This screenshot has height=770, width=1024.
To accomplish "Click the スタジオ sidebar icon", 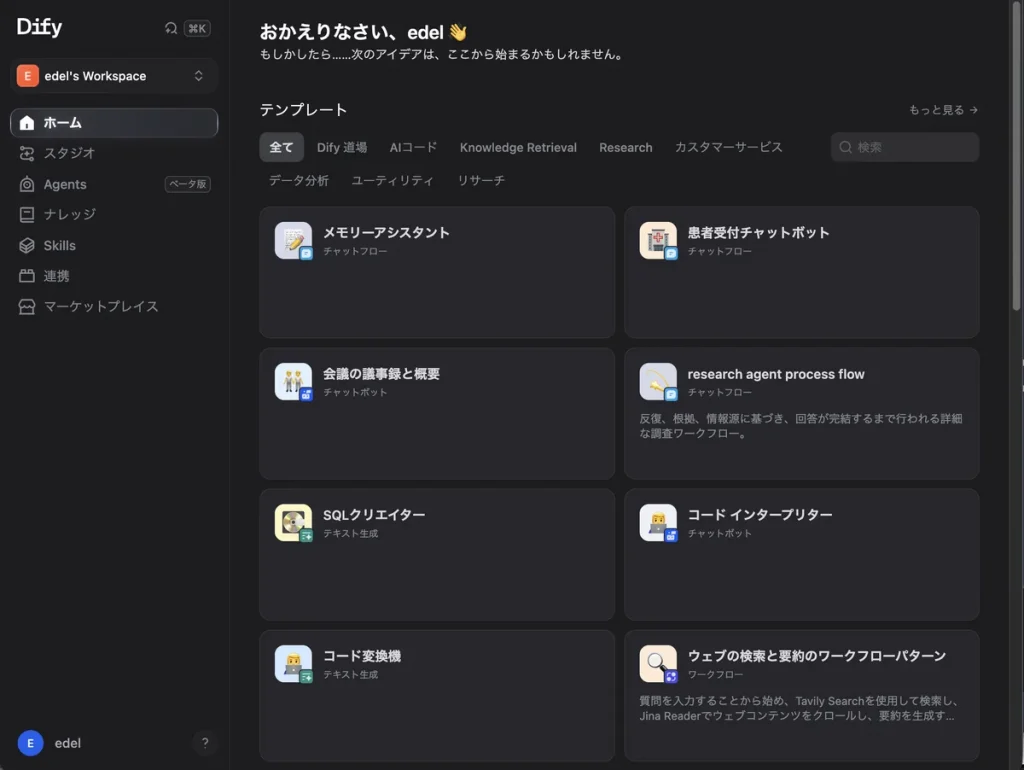I will point(27,153).
